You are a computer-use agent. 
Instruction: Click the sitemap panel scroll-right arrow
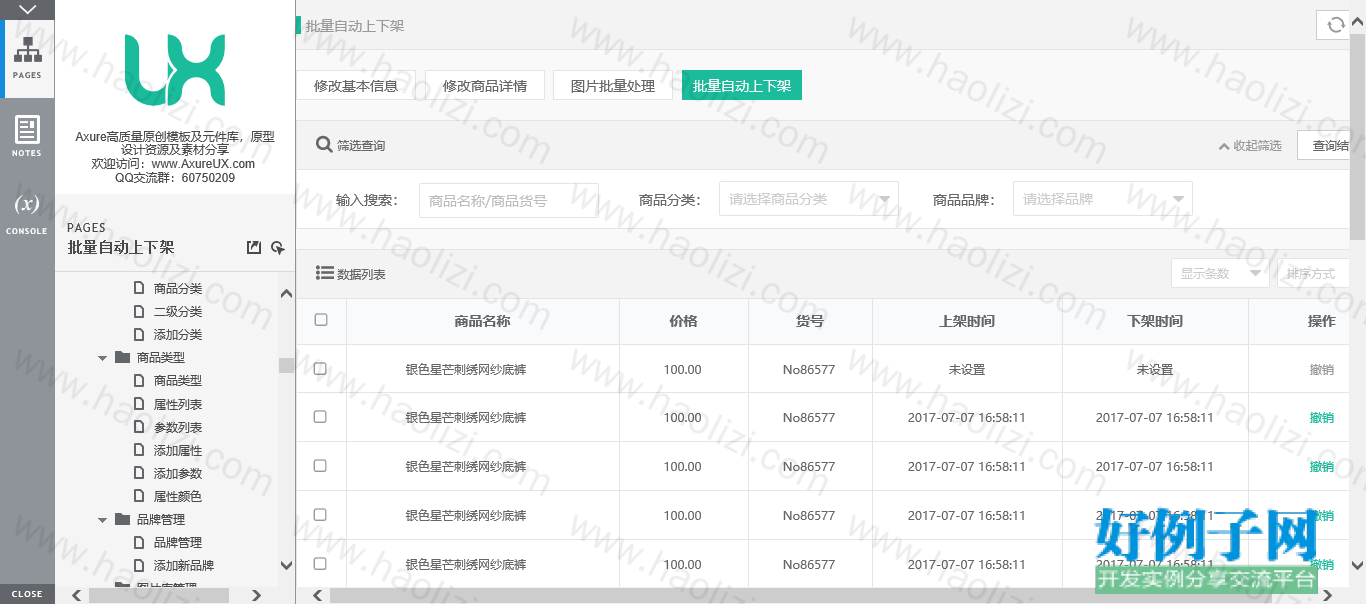coord(256,595)
